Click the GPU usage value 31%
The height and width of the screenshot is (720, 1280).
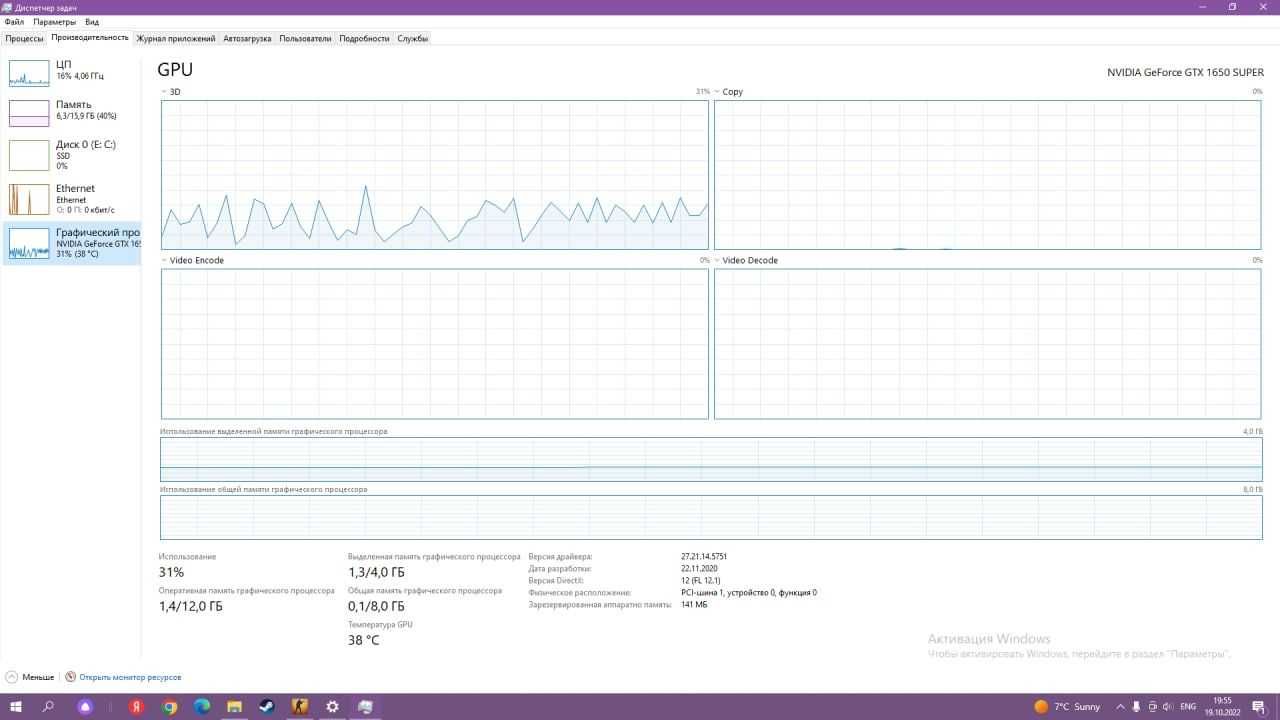coord(171,572)
